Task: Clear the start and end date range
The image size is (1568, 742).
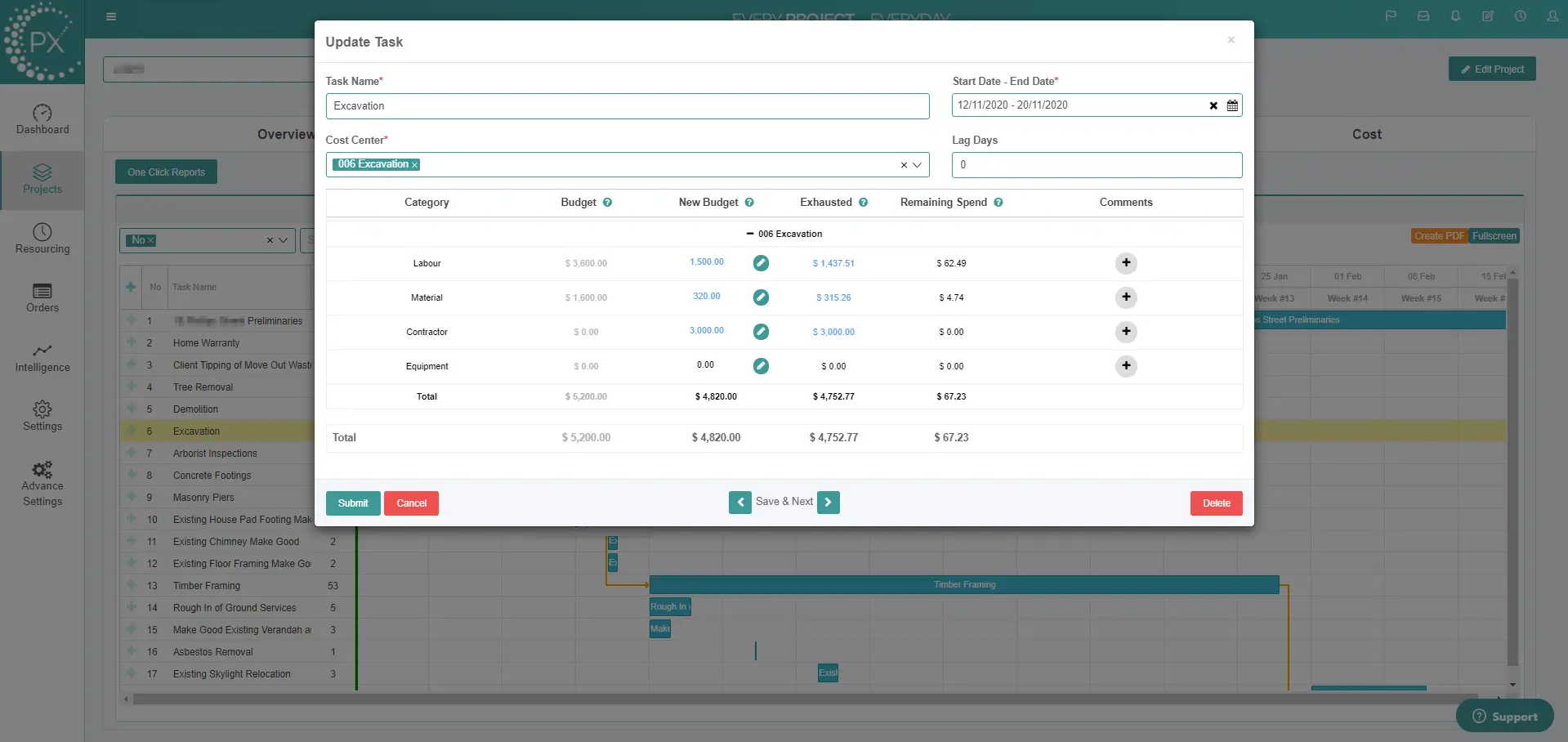Action: point(1213,105)
